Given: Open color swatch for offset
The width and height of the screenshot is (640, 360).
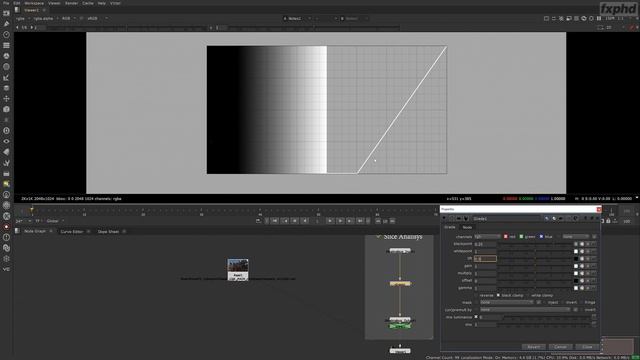Looking at the screenshot, I should pos(576,281).
